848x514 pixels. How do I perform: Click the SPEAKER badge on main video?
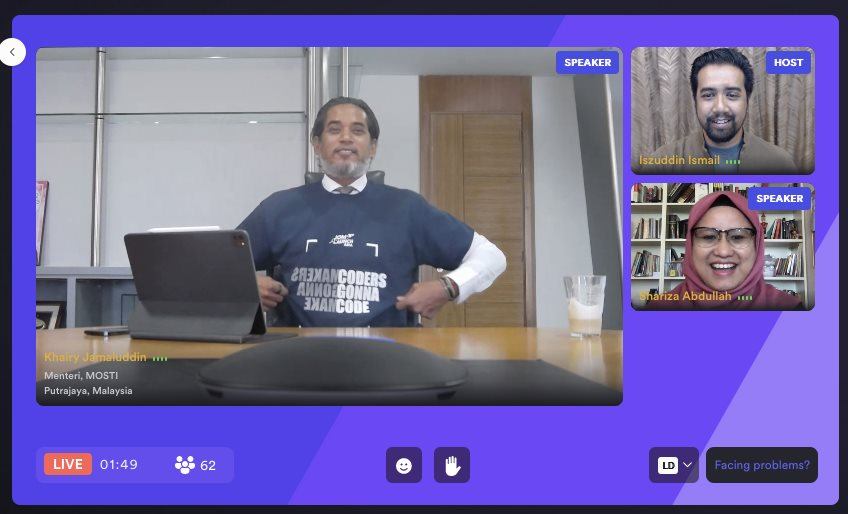pyautogui.click(x=587, y=62)
